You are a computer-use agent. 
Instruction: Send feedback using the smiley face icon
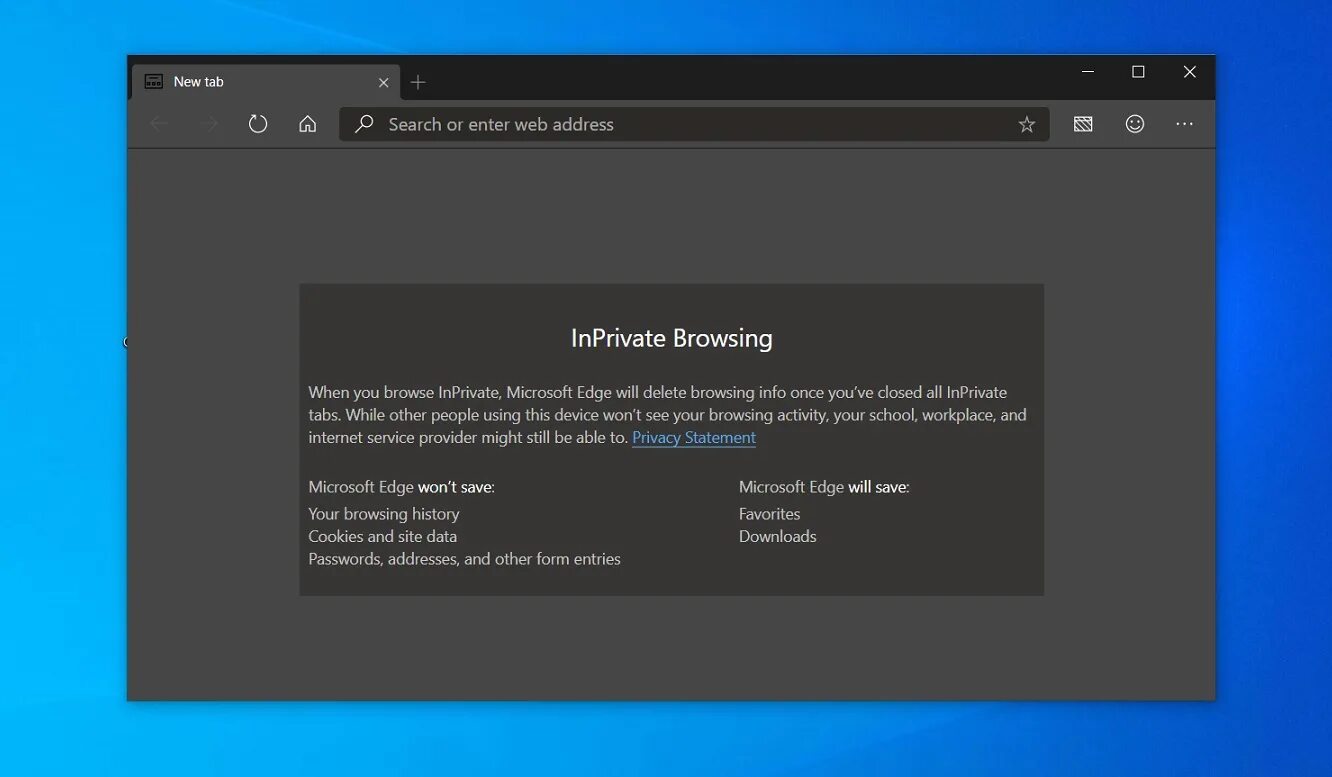[x=1135, y=124]
